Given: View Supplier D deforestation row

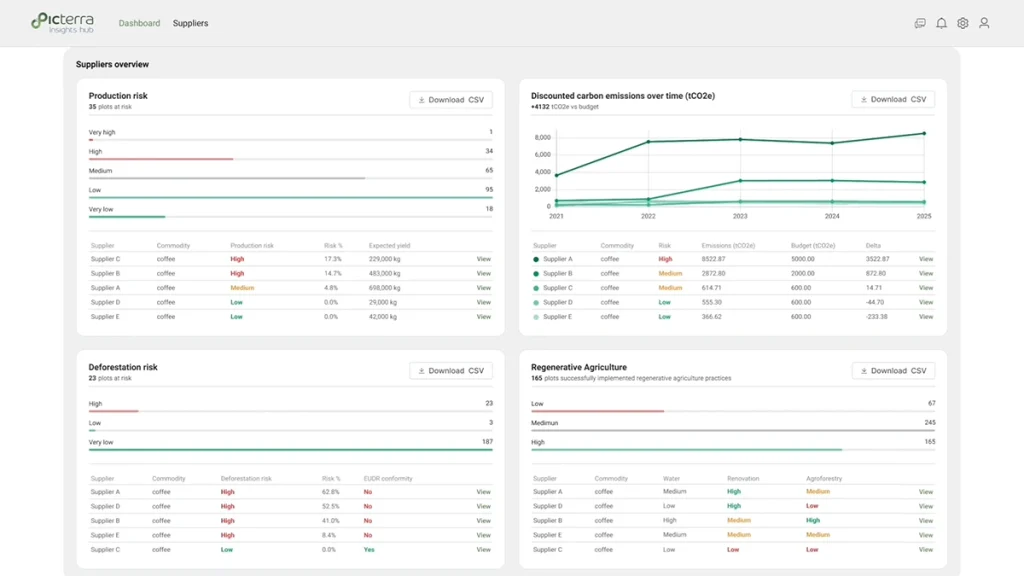Looking at the screenshot, I should coord(483,506).
